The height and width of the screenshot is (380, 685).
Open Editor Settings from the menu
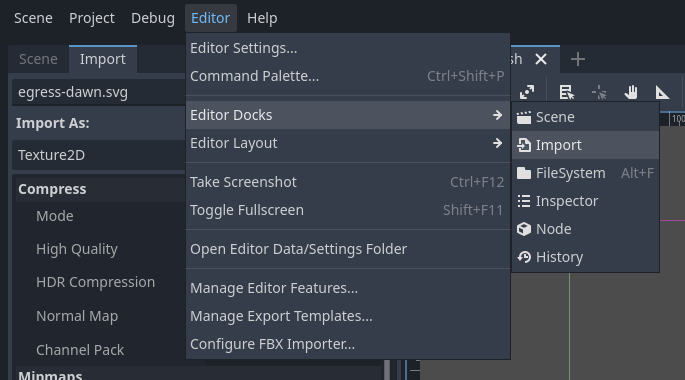(348, 48)
